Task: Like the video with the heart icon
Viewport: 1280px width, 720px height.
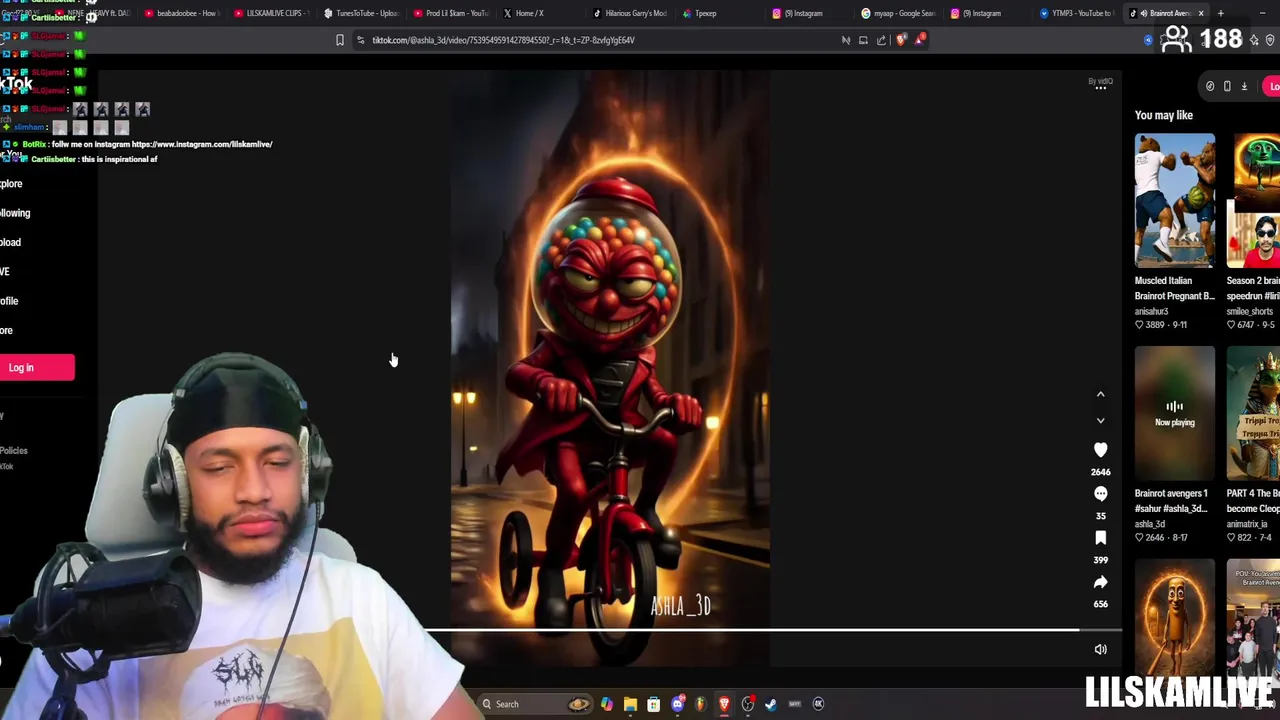Action: point(1100,450)
